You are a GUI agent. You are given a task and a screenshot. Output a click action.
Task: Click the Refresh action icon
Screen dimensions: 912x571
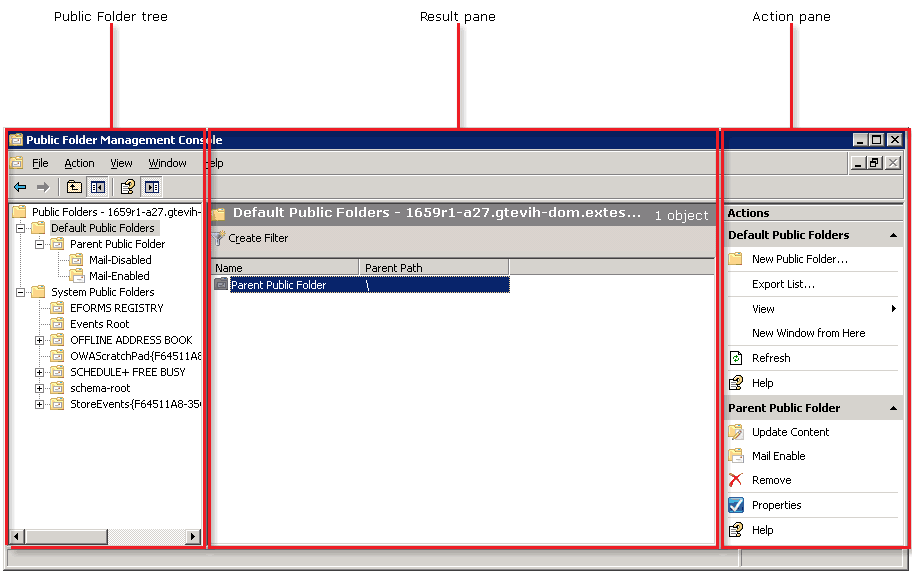736,358
